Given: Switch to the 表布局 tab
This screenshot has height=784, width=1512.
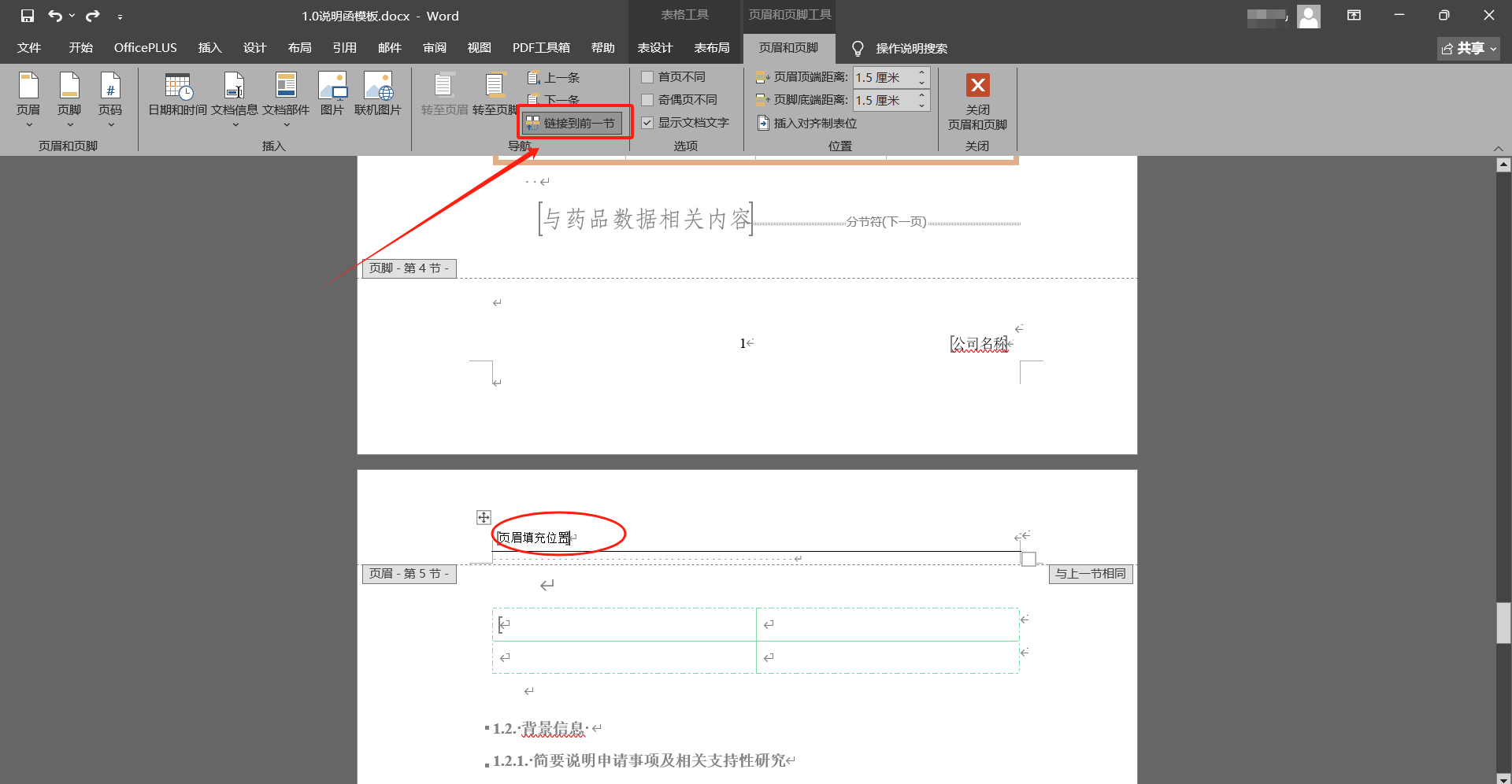Looking at the screenshot, I should [x=712, y=48].
